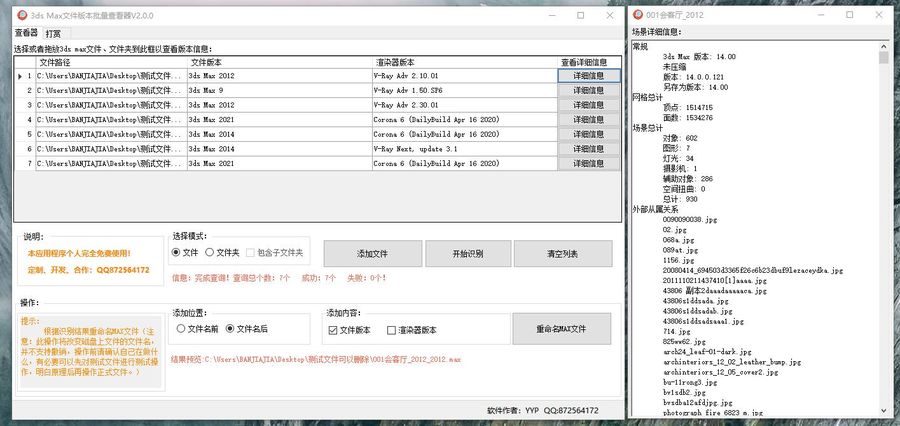900x426 pixels.
Task: Click the app icon in 001会客厅_2012 window title bar
Action: tap(638, 15)
